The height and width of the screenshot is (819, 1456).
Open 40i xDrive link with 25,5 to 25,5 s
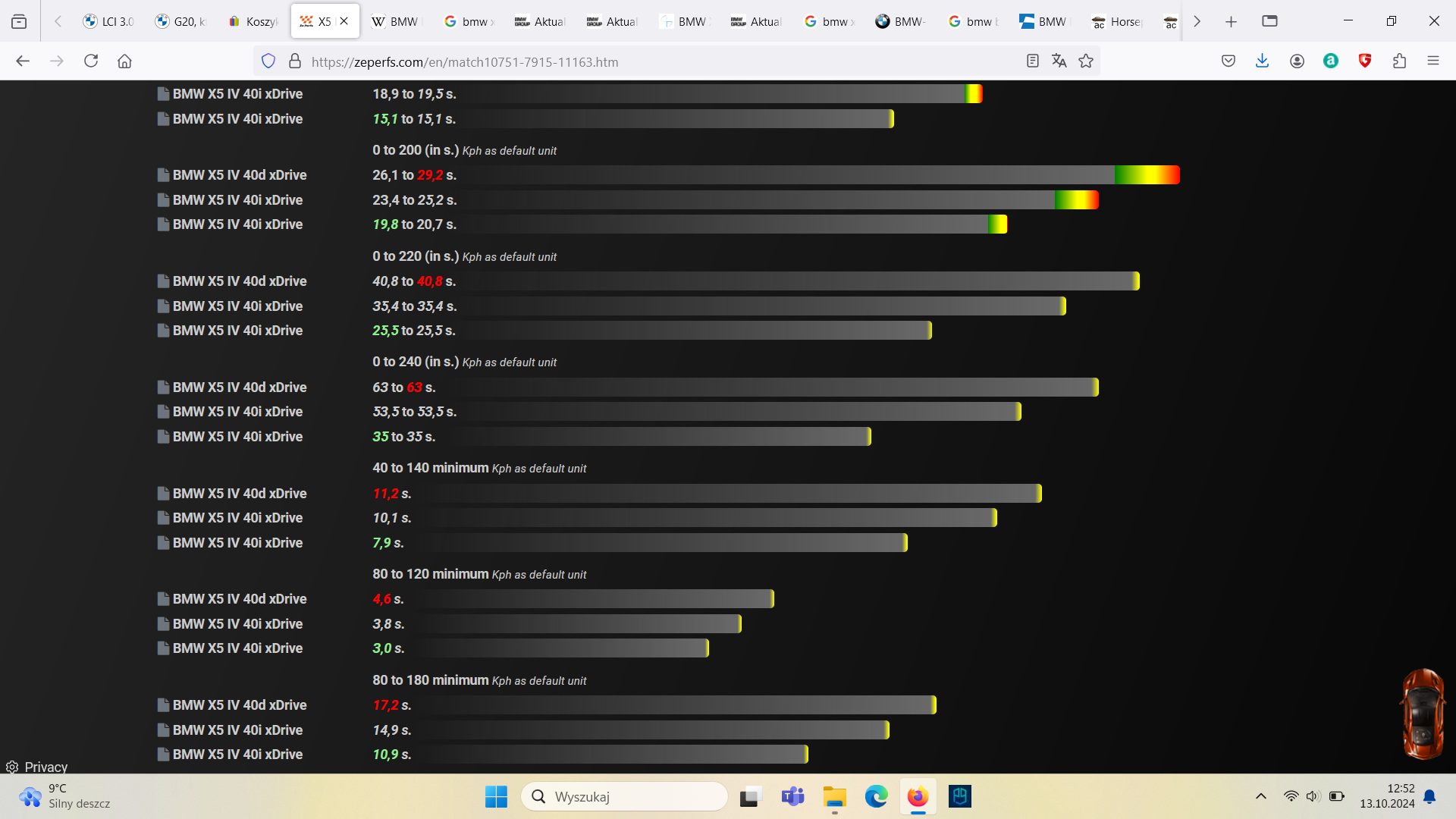click(237, 331)
